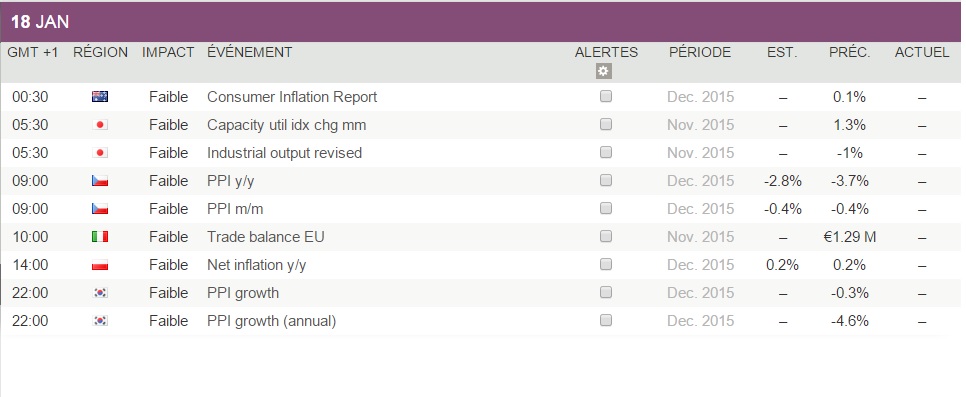Sort by IMPACT column header
The height and width of the screenshot is (397, 966).
pyautogui.click(x=168, y=52)
